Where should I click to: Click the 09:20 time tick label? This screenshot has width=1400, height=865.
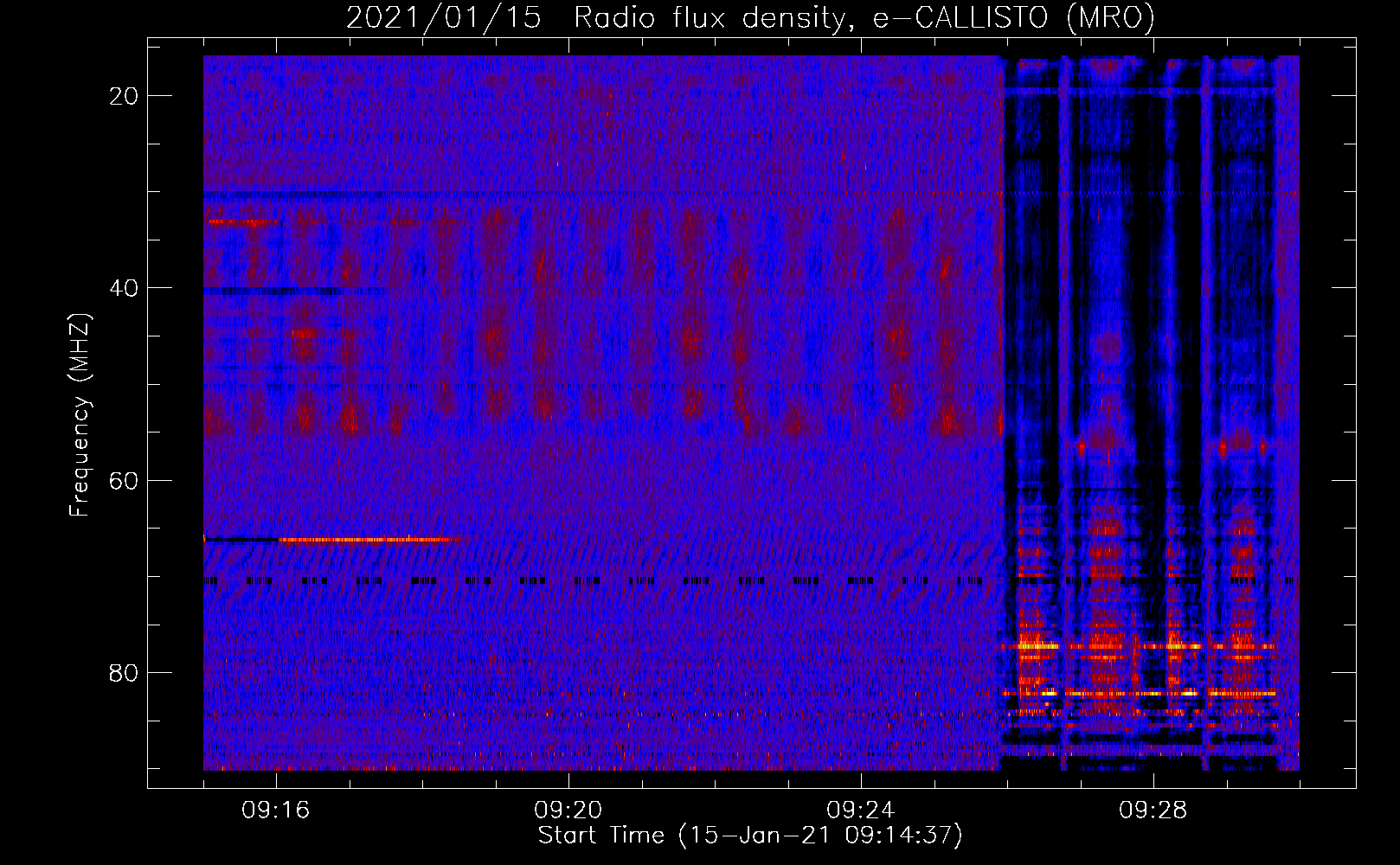pos(568,811)
